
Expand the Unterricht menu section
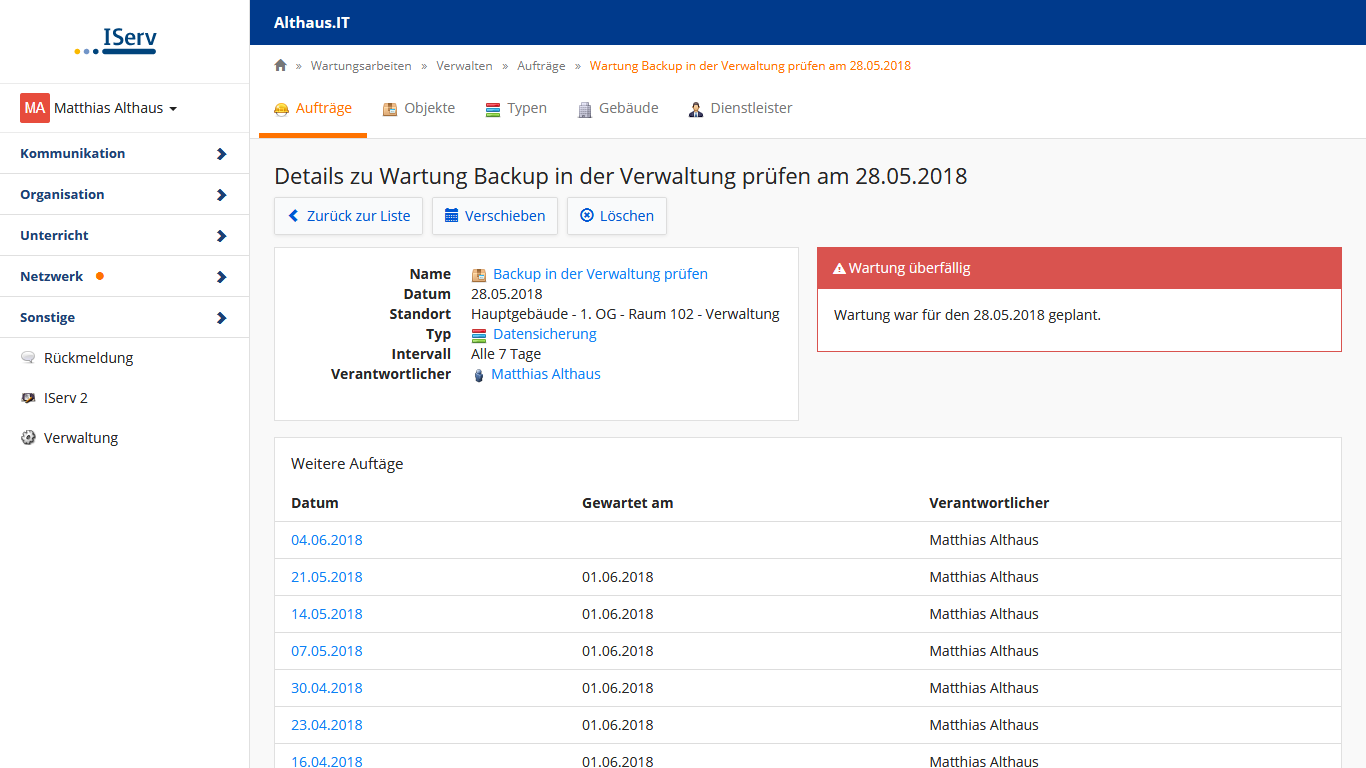(124, 235)
